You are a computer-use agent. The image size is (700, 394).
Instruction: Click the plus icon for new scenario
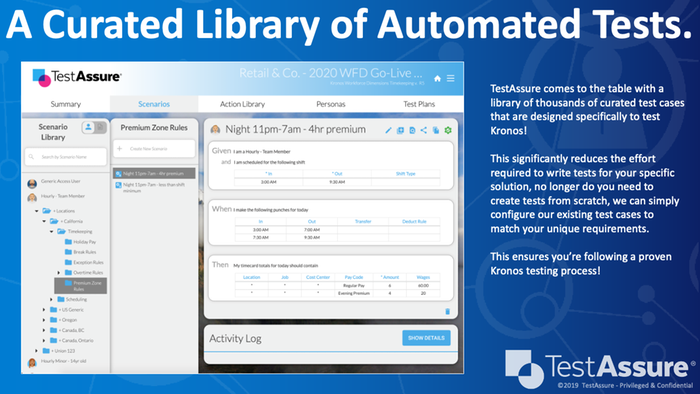coord(120,149)
